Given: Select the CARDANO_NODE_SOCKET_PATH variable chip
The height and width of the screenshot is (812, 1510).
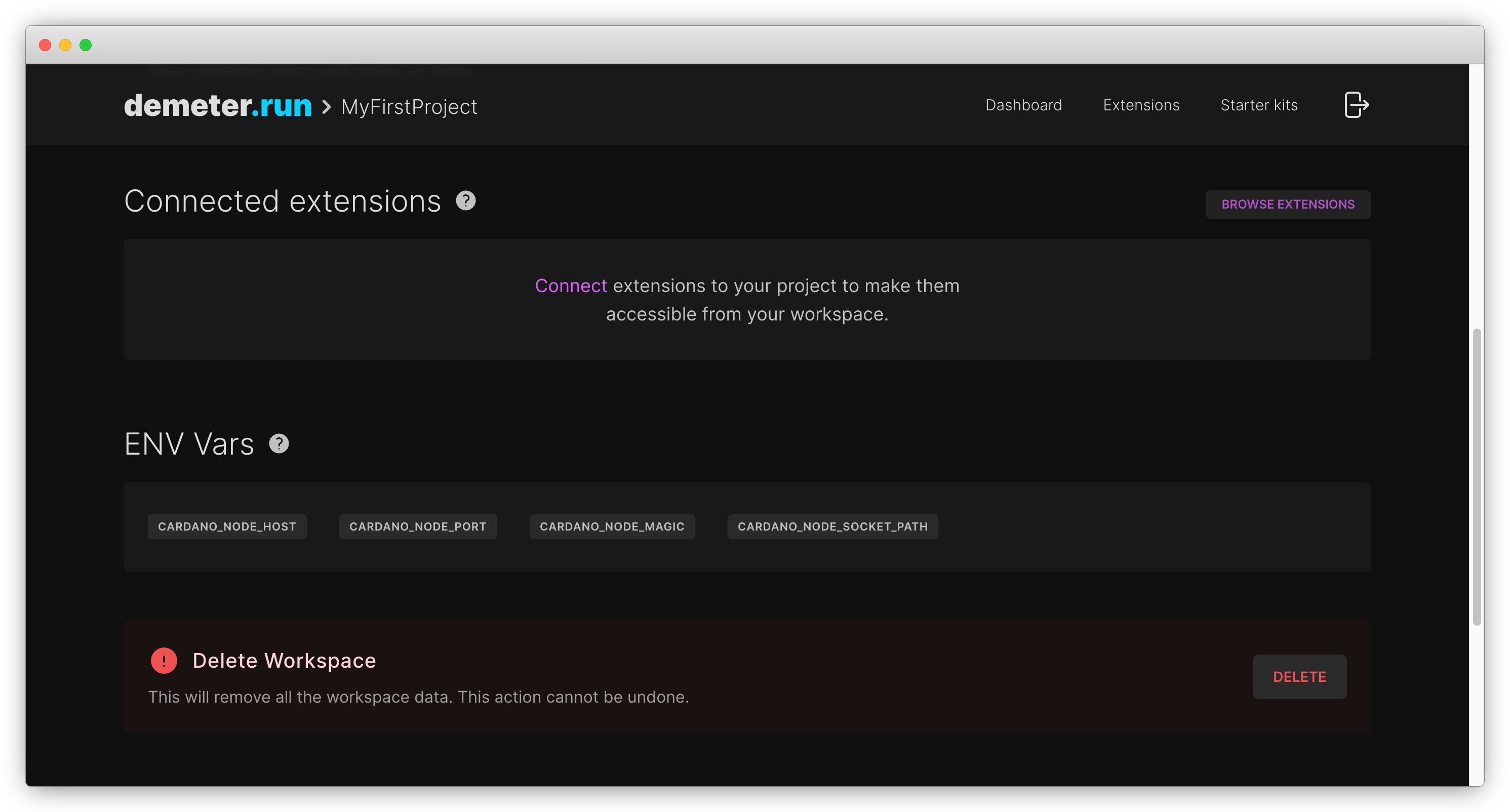Looking at the screenshot, I should click(832, 526).
